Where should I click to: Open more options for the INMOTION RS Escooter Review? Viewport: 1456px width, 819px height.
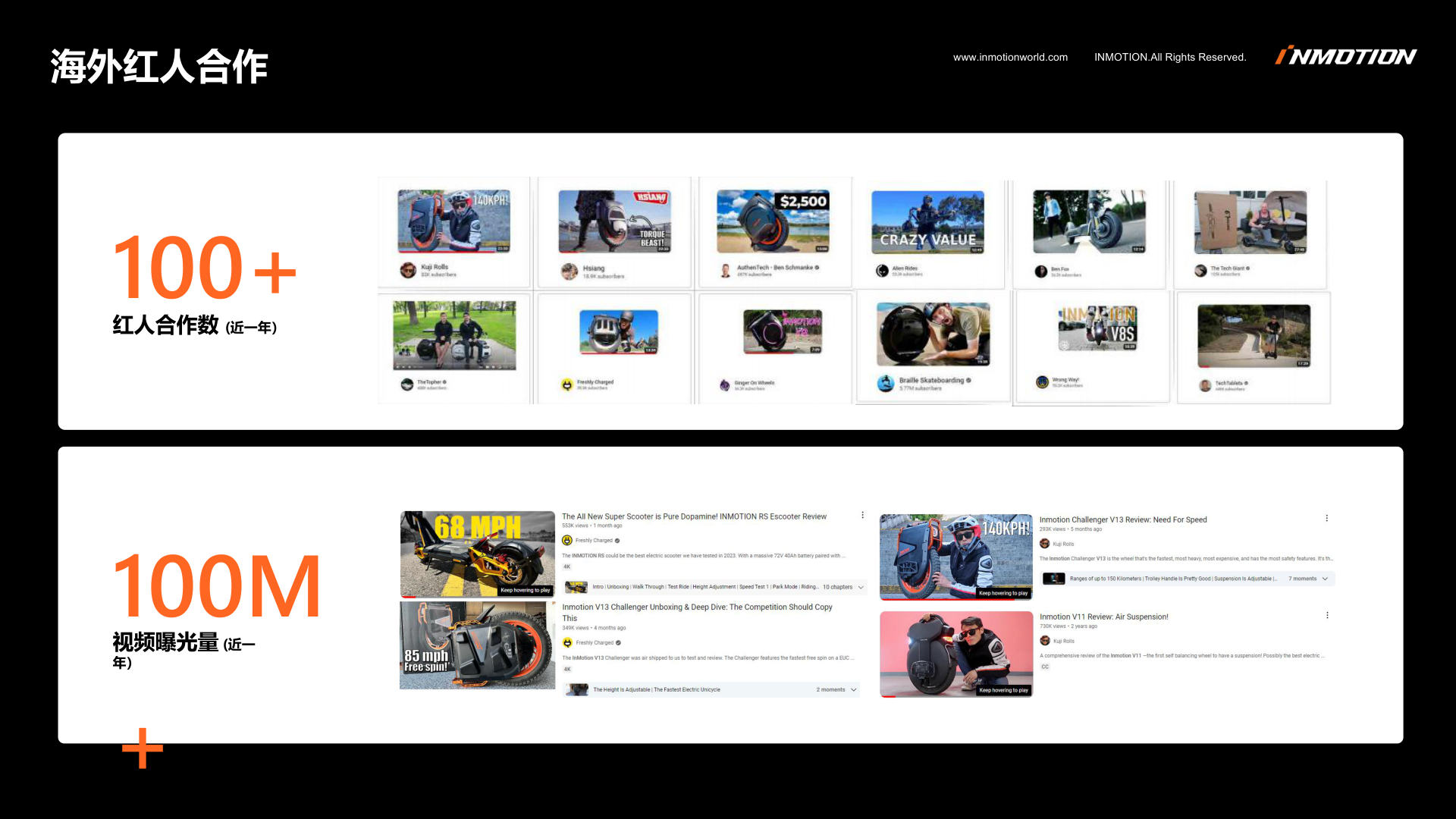(862, 515)
